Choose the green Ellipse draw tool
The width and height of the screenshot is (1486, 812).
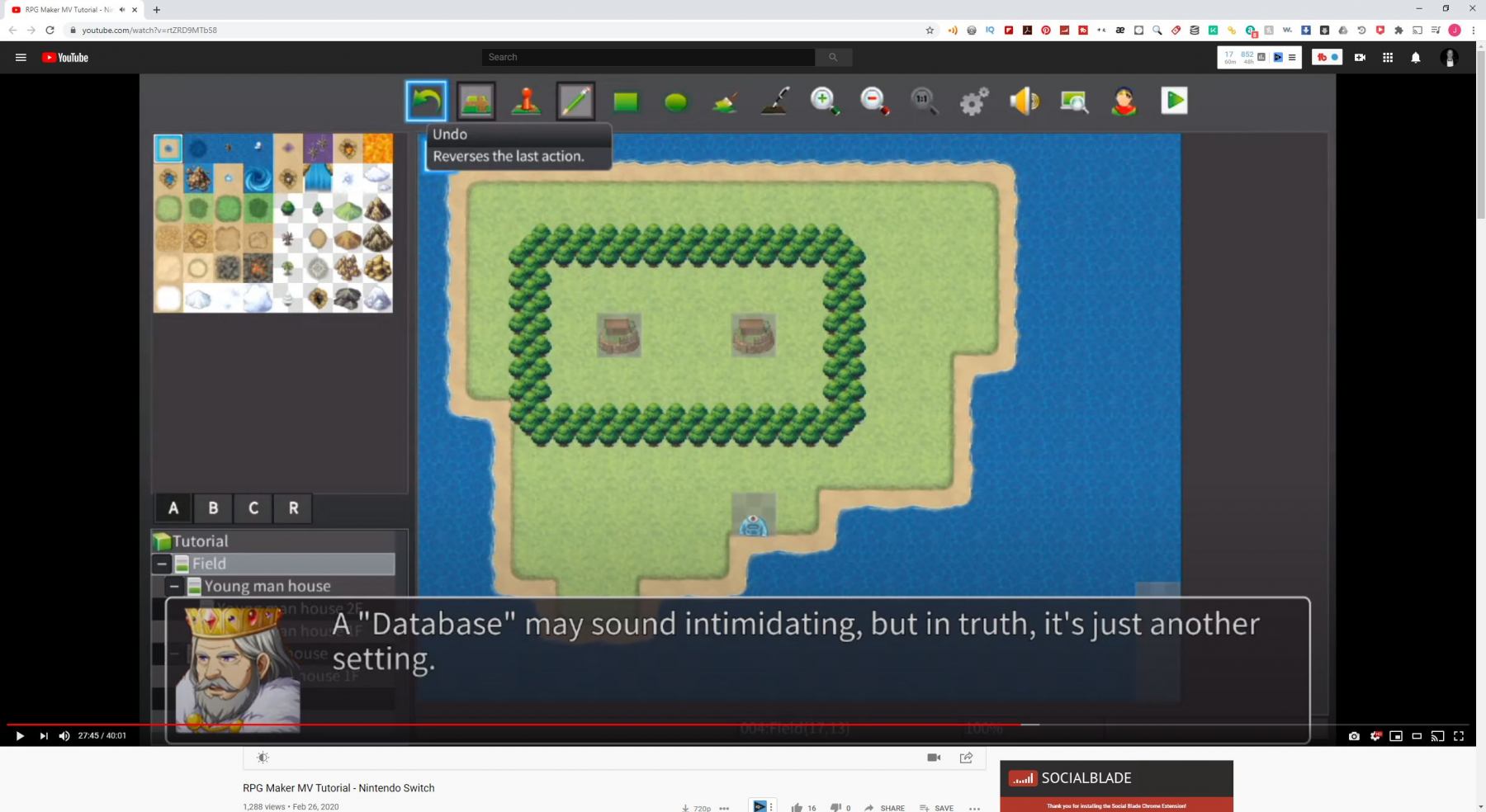(676, 101)
